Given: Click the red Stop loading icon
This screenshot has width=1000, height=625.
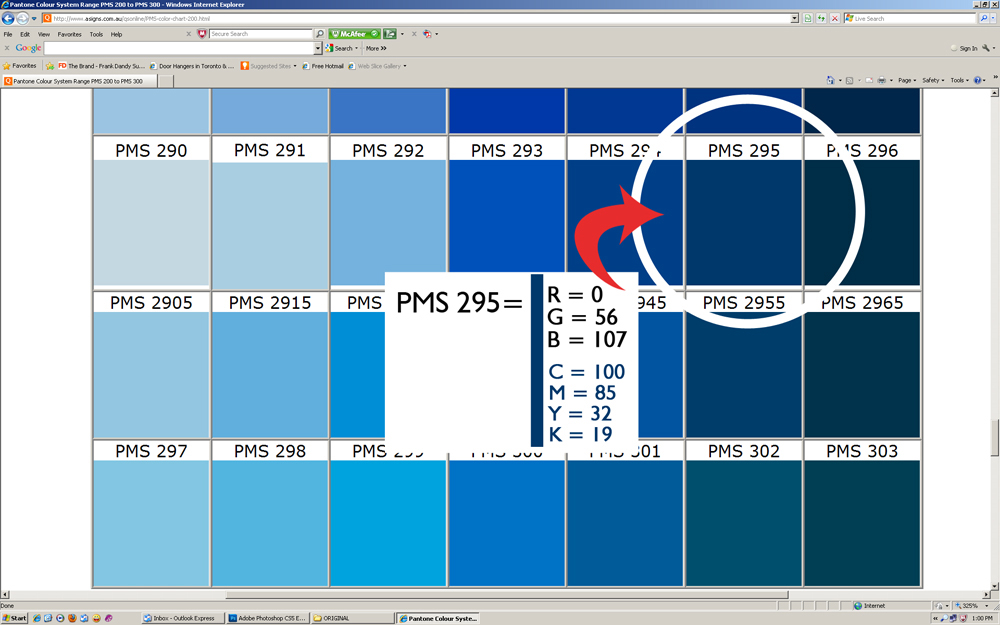Looking at the screenshot, I should [x=835, y=18].
